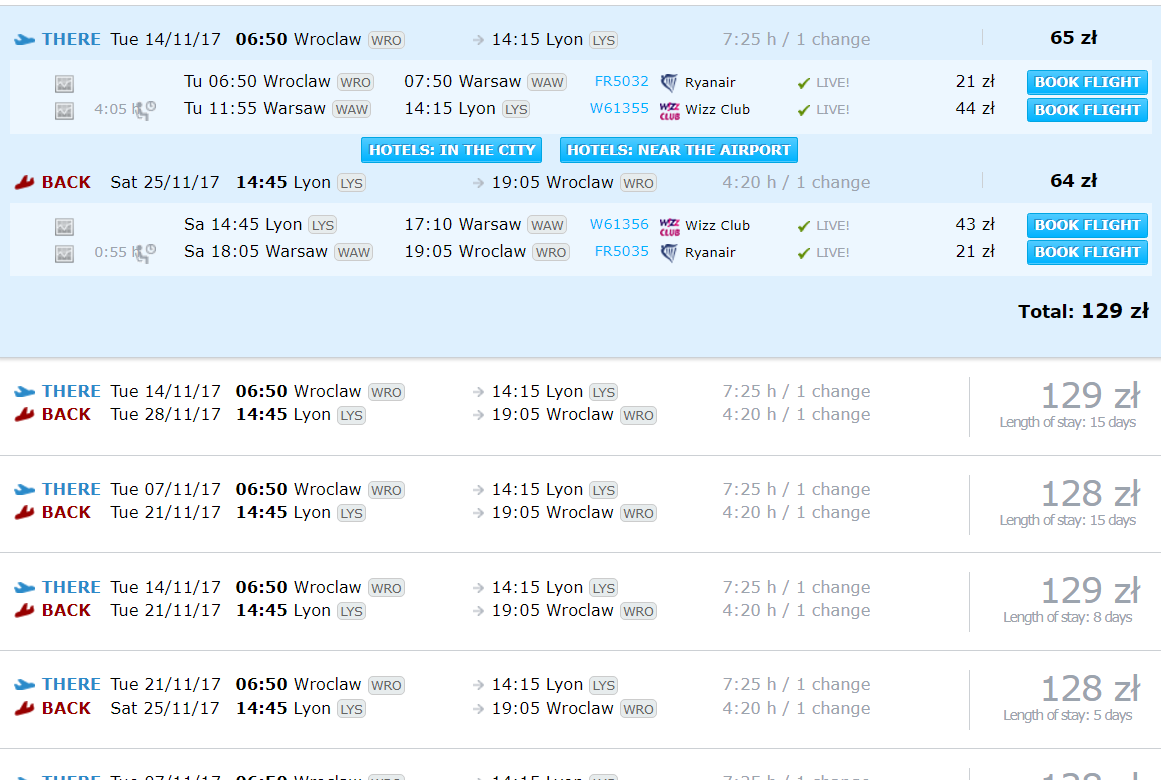Collapse the expanded THERE header showing 65 zł
The width and height of the screenshot is (1161, 780).
click(x=580, y=39)
